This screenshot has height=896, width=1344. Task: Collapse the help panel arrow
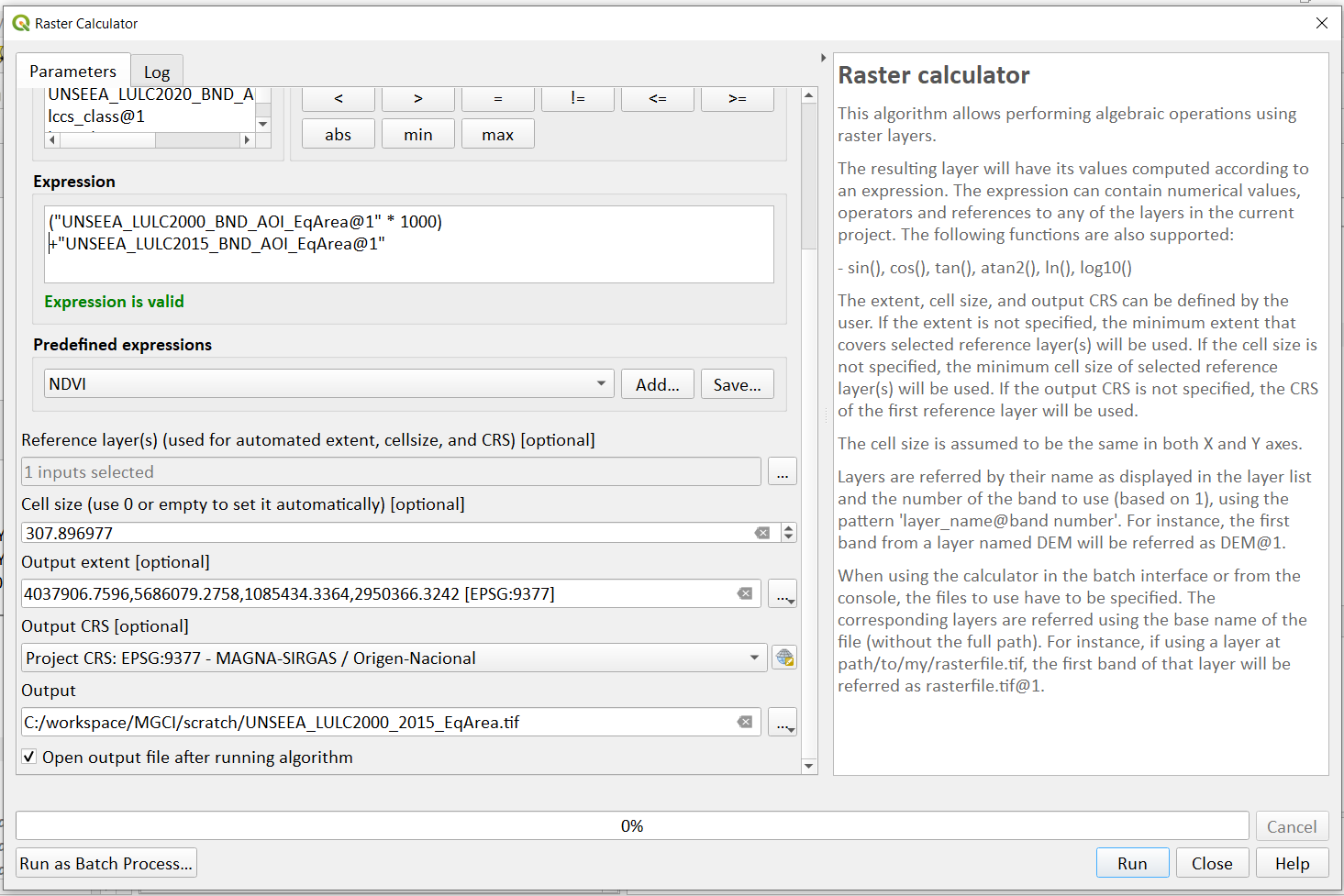823,58
